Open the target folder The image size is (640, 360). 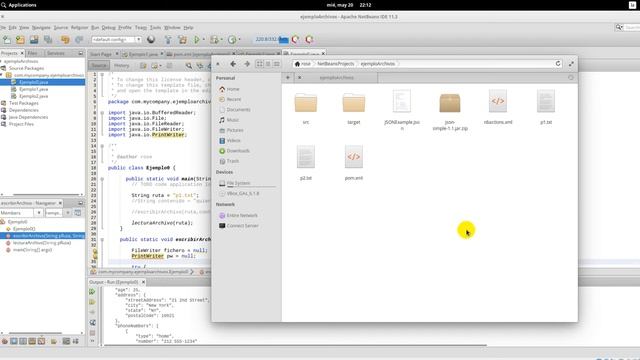pos(354,108)
